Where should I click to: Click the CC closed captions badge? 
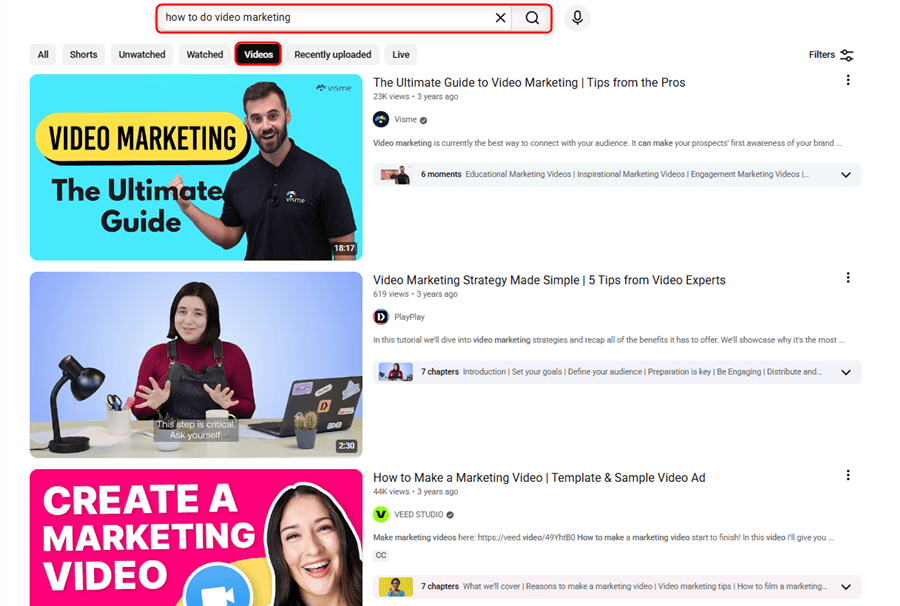coord(381,556)
